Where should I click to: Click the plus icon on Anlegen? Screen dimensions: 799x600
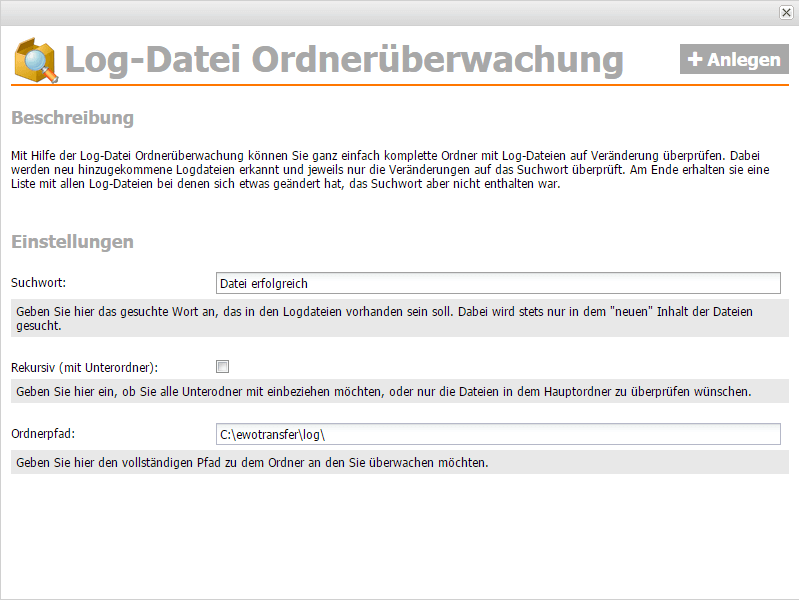(x=695, y=60)
